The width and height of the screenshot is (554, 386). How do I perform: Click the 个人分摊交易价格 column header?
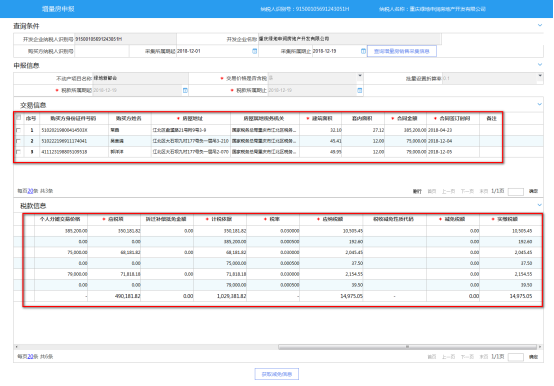click(x=60, y=219)
